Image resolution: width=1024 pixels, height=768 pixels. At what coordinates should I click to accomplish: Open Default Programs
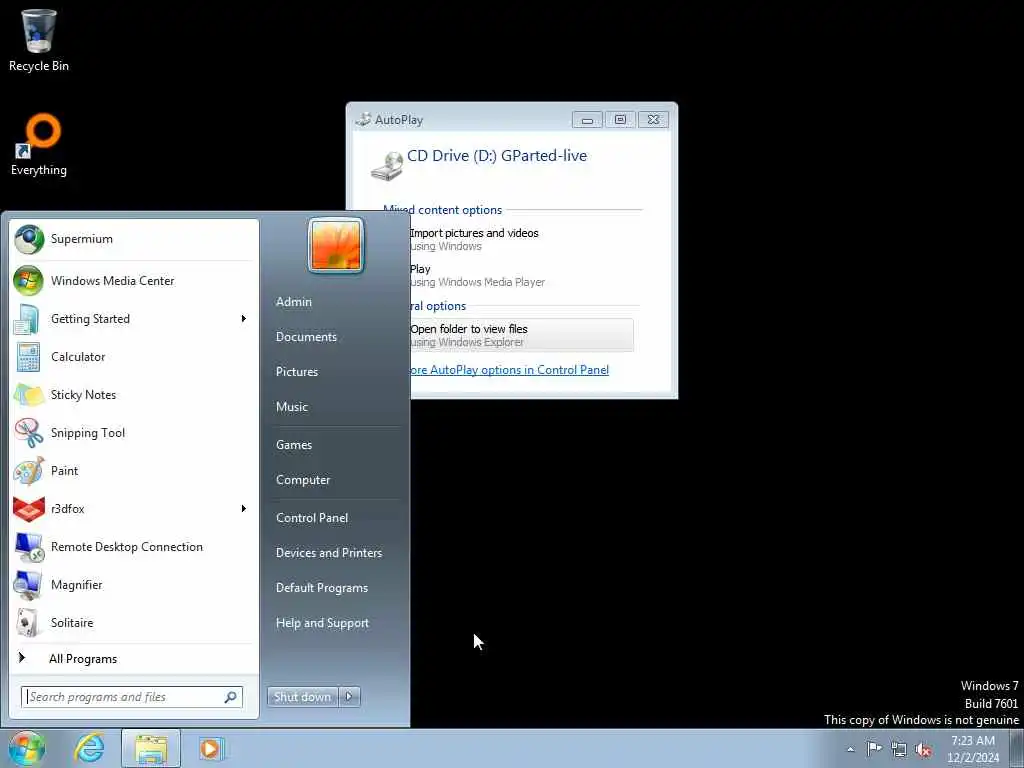click(x=322, y=588)
